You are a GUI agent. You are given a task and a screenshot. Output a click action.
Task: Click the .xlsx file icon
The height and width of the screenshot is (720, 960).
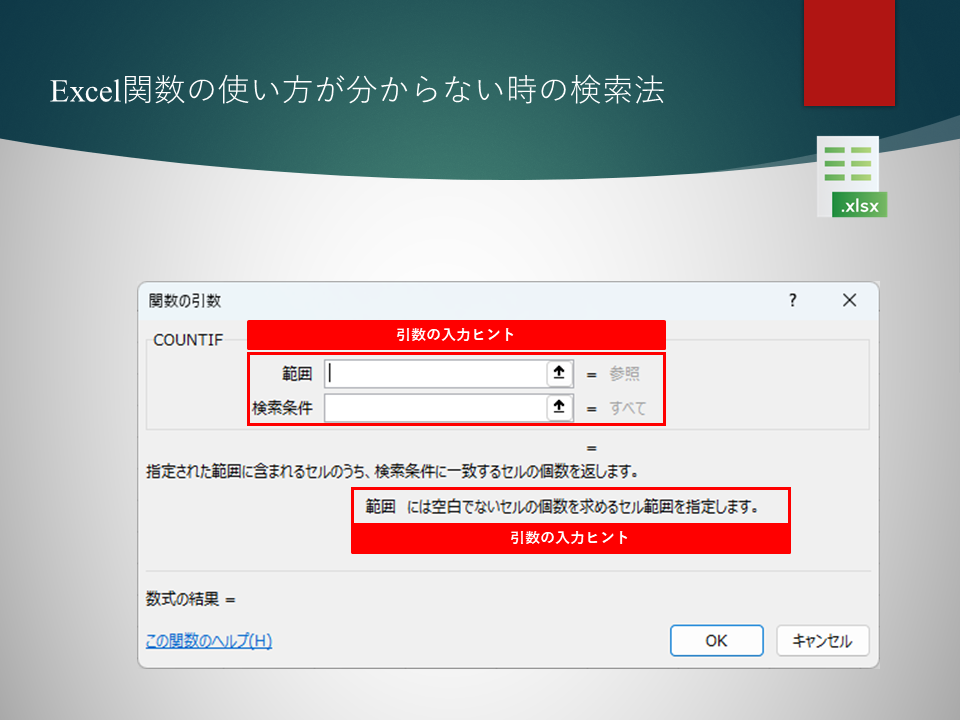[x=851, y=177]
